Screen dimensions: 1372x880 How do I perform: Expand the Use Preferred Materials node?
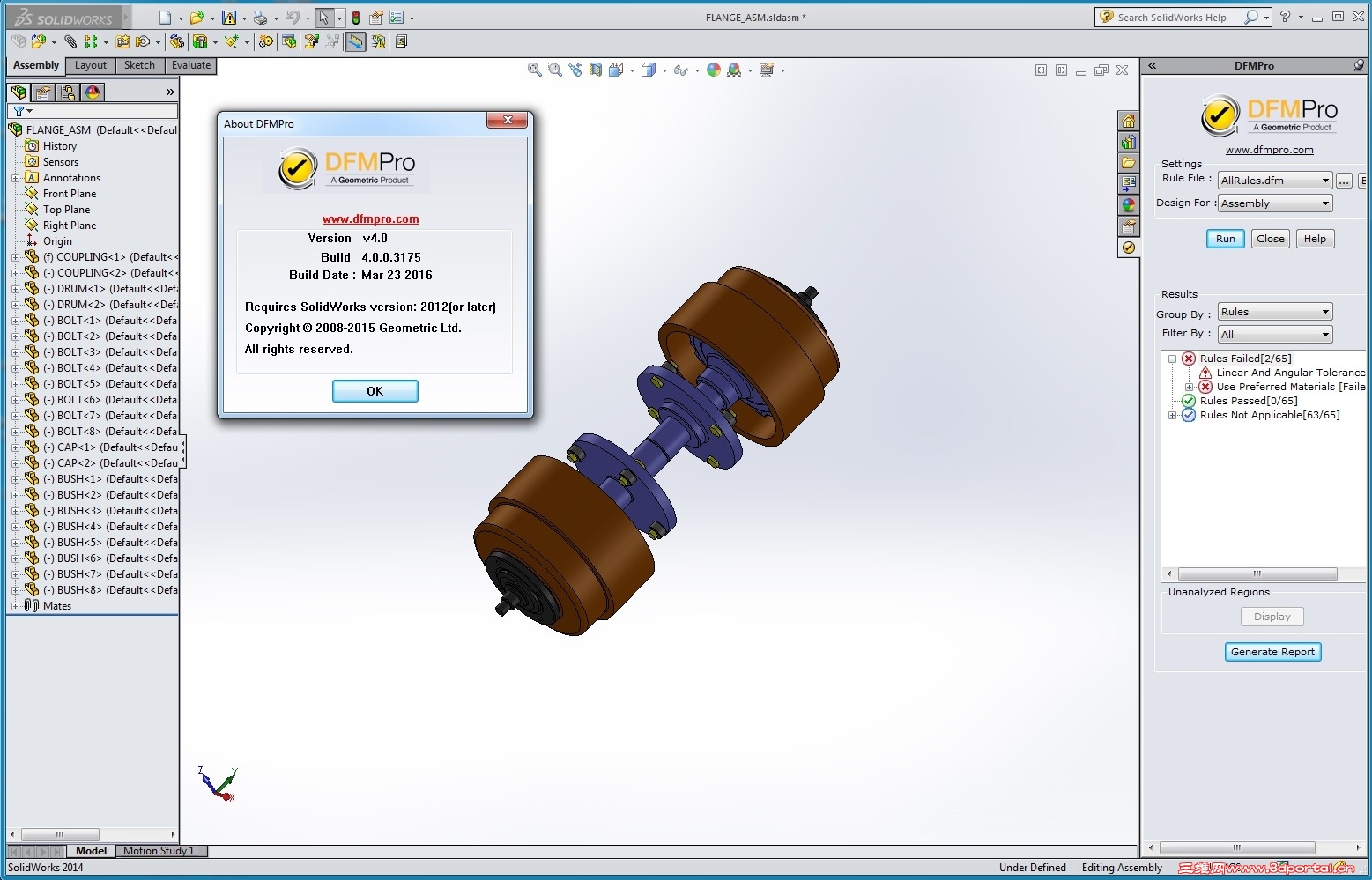coord(1189,387)
